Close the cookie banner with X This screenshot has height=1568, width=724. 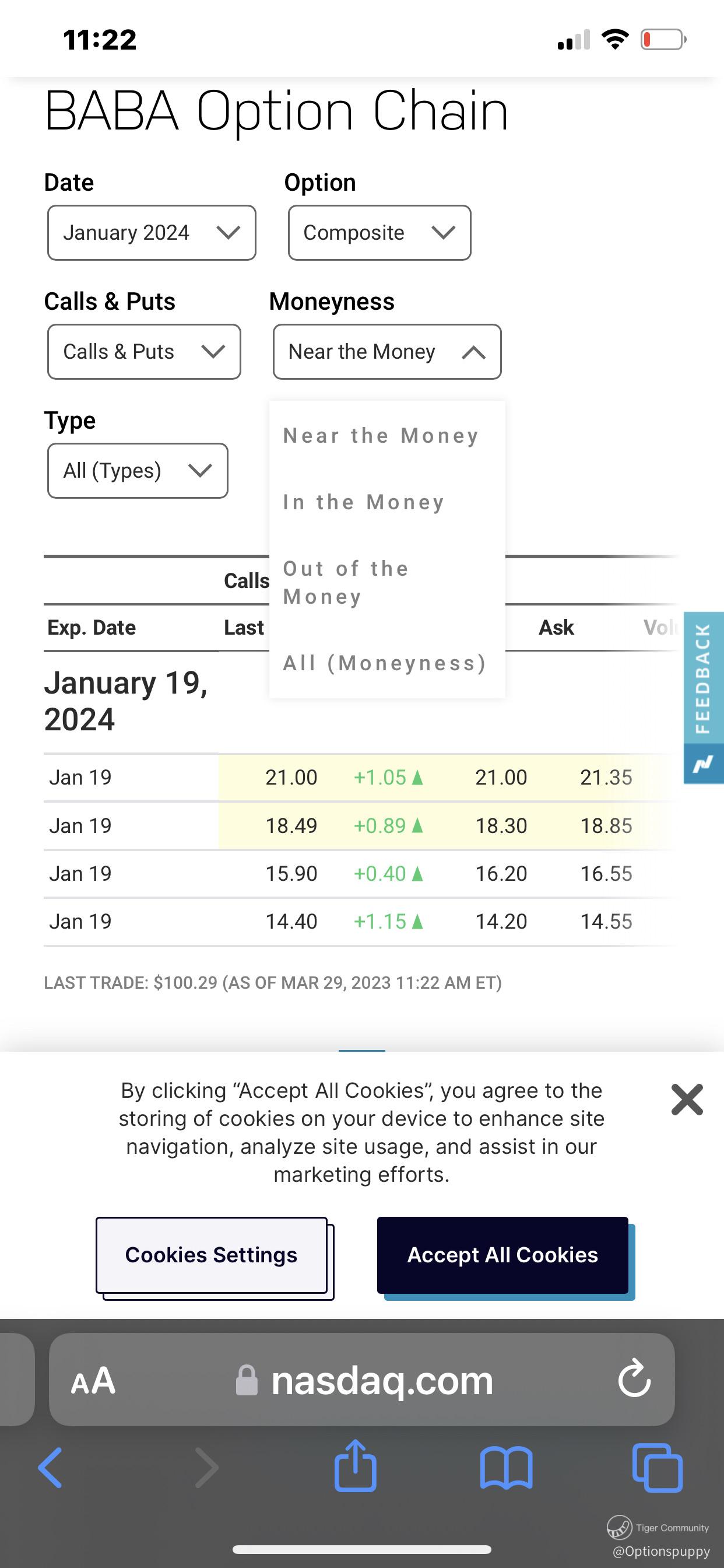[687, 1100]
